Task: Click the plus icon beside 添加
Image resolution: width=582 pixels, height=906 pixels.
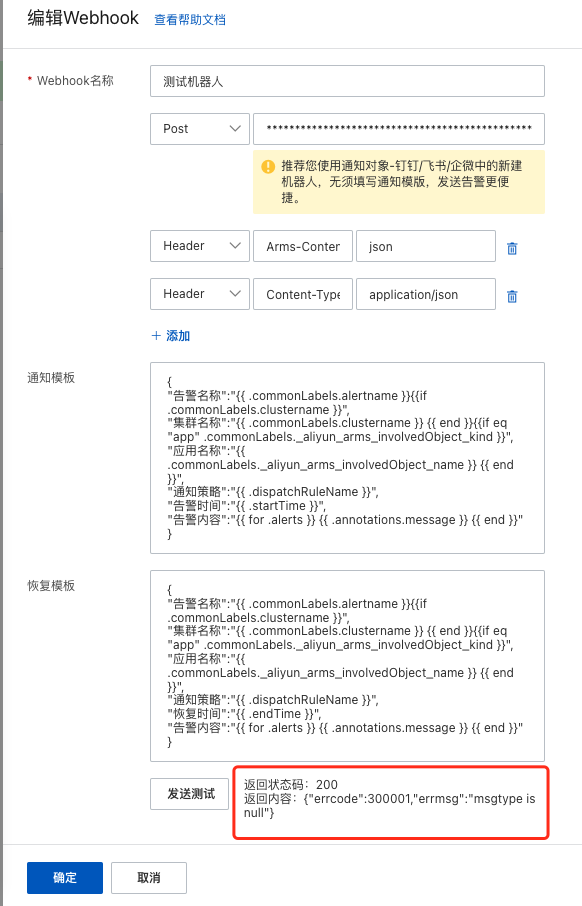Action: point(156,336)
